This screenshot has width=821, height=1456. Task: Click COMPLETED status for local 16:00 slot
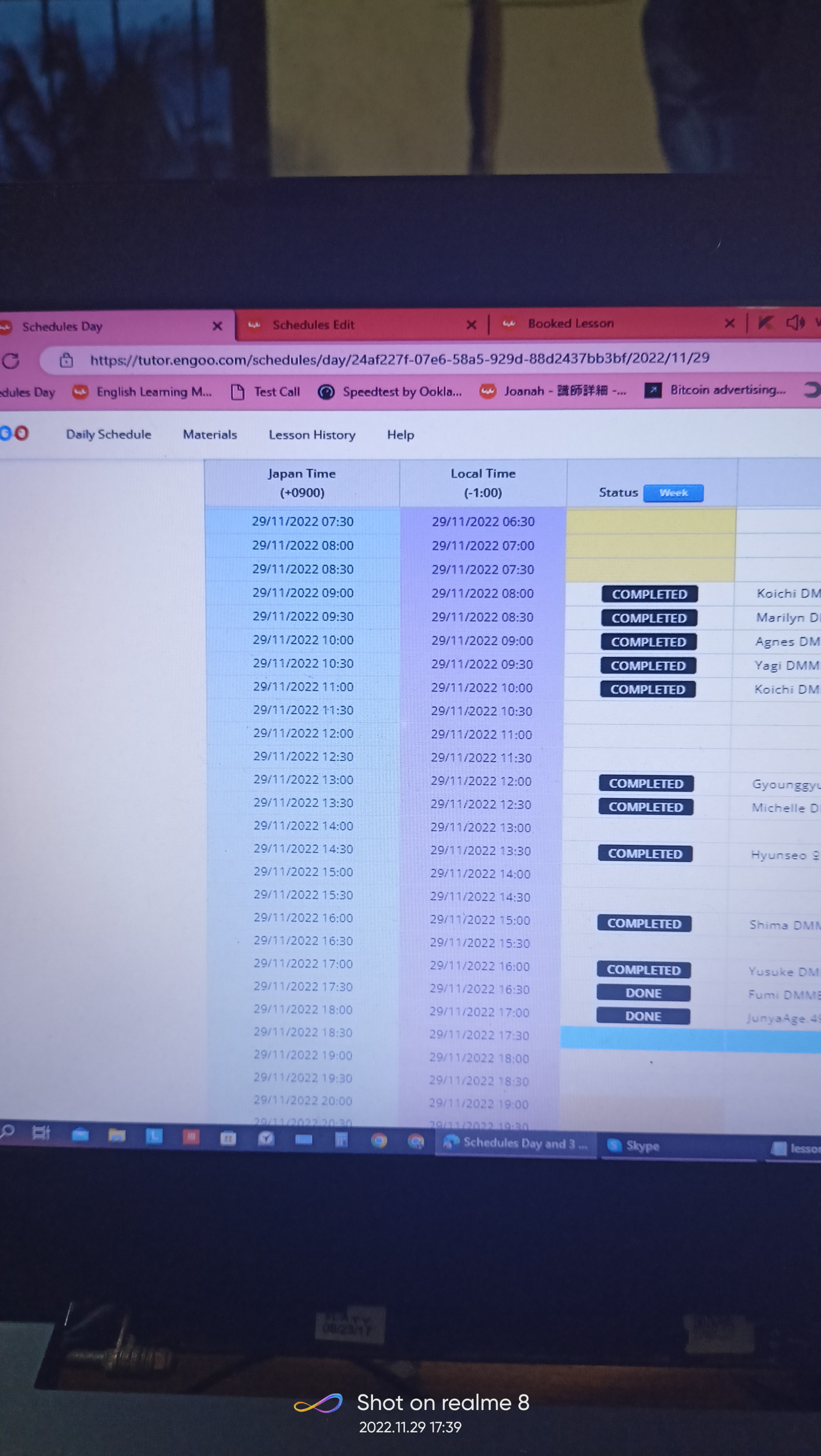pyautogui.click(x=643, y=969)
